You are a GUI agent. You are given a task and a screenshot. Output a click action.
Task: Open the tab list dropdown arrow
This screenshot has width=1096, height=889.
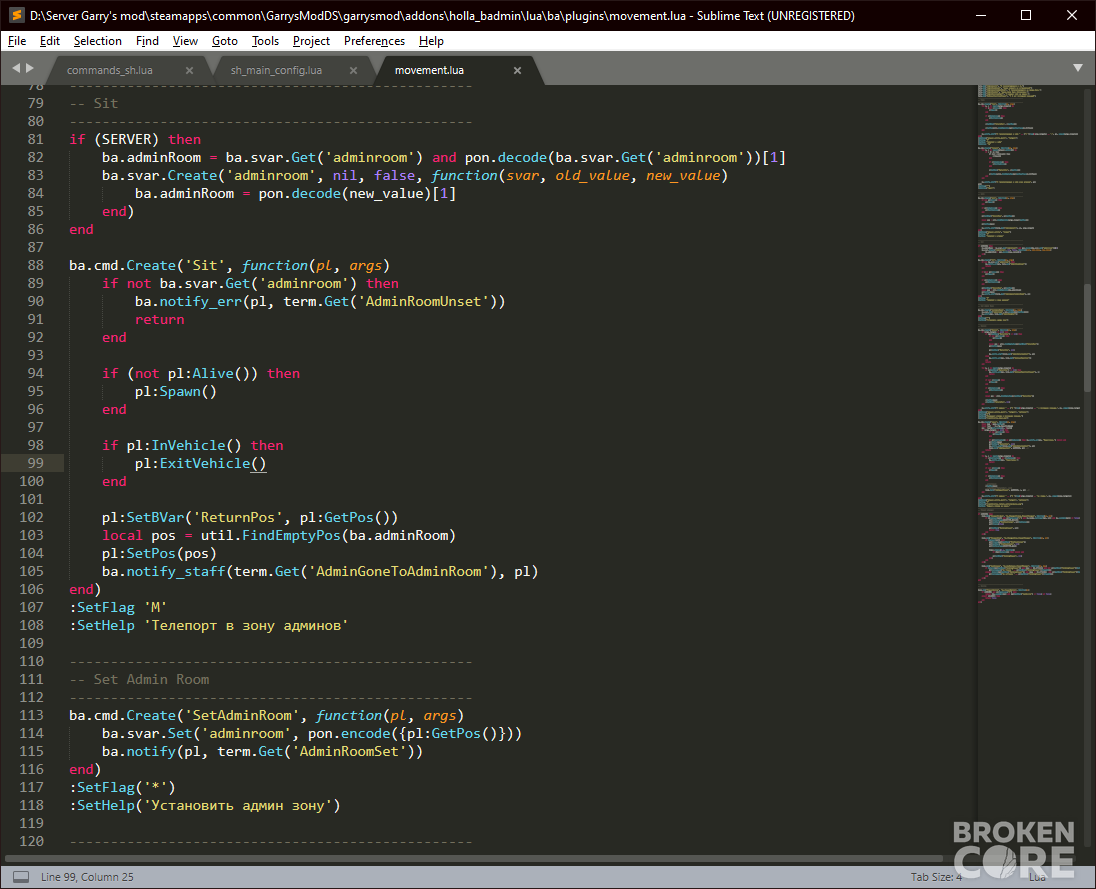tap(1077, 68)
